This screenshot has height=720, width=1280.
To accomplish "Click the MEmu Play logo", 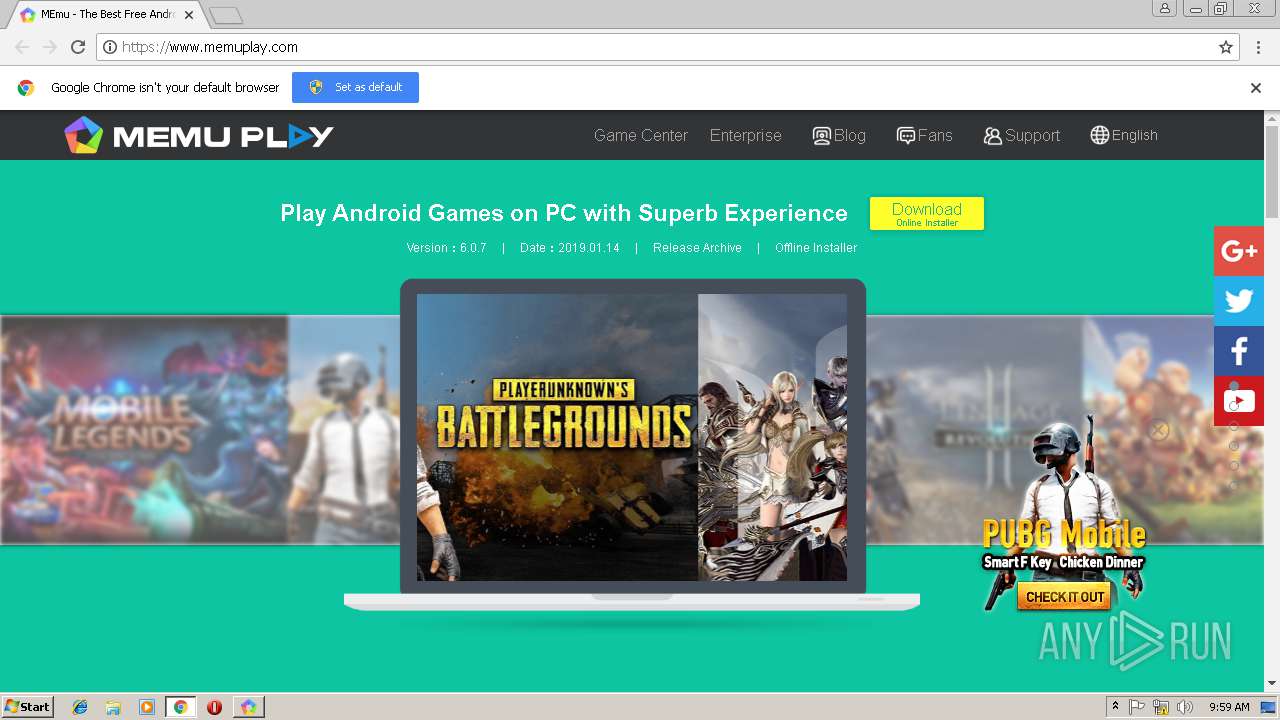I will [x=198, y=135].
